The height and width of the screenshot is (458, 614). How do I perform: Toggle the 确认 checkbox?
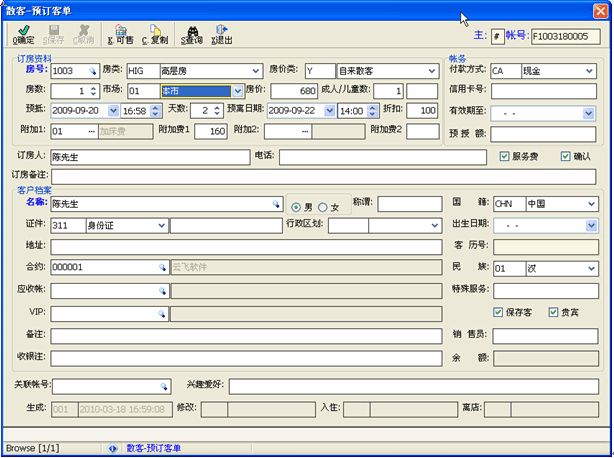[x=565, y=157]
